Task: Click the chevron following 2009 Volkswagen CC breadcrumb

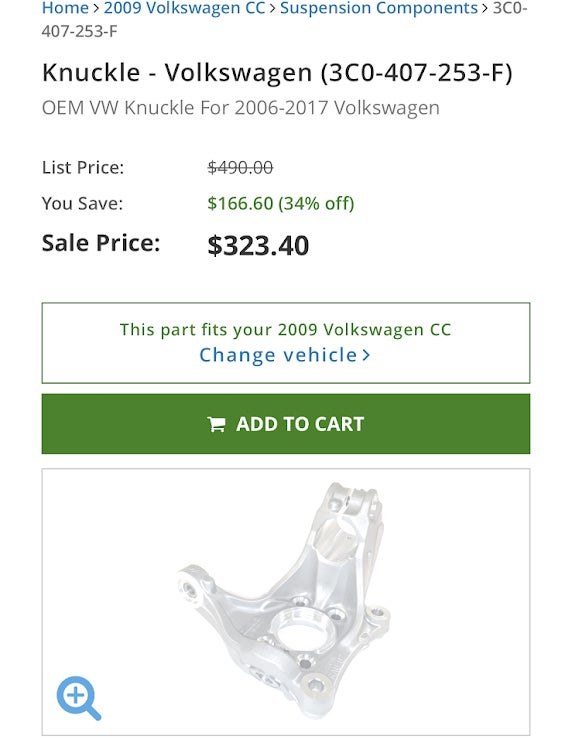Action: click(272, 8)
